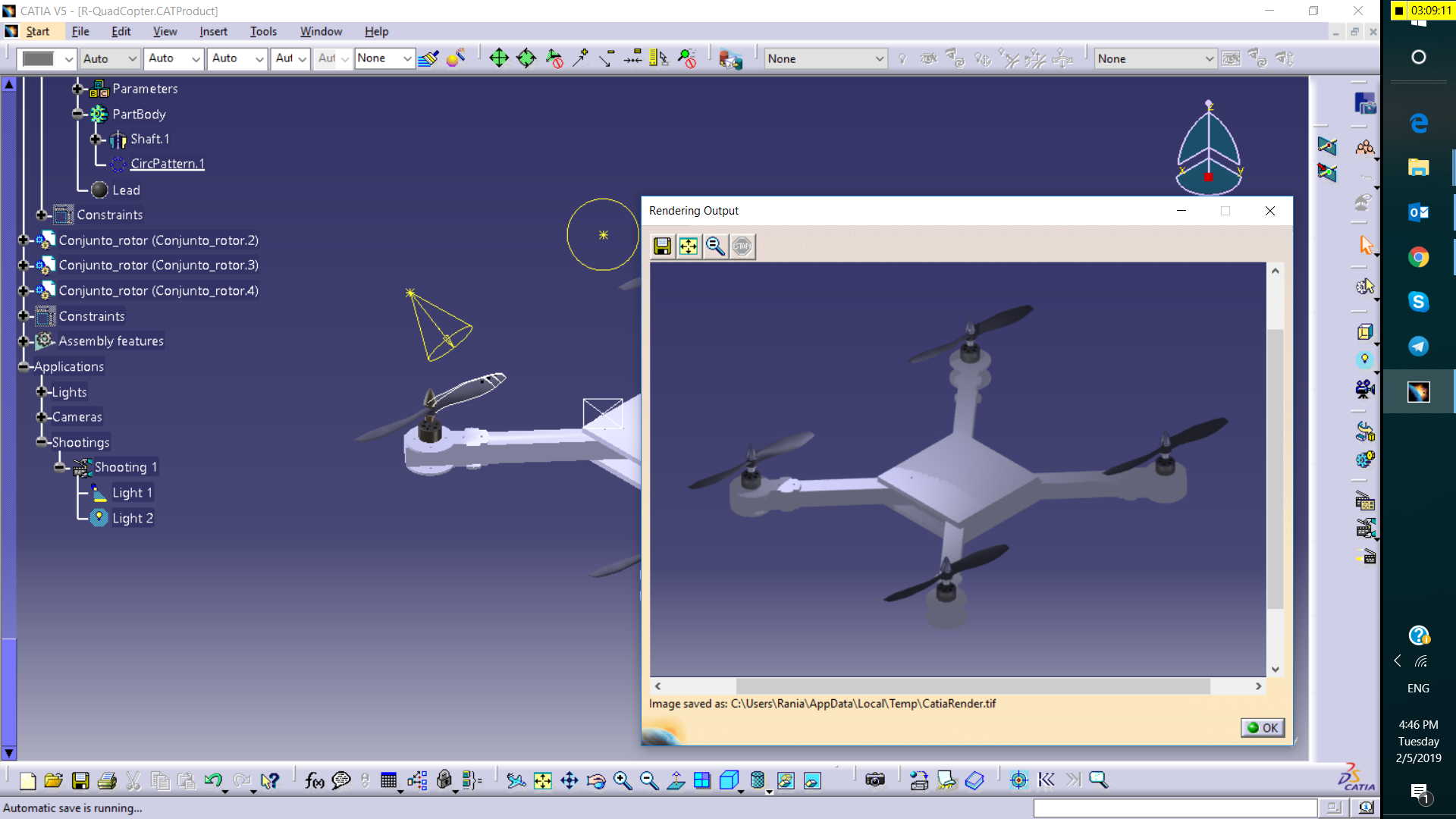Expand the Cameras tree node
The width and height of the screenshot is (1456, 819).
pyautogui.click(x=42, y=417)
